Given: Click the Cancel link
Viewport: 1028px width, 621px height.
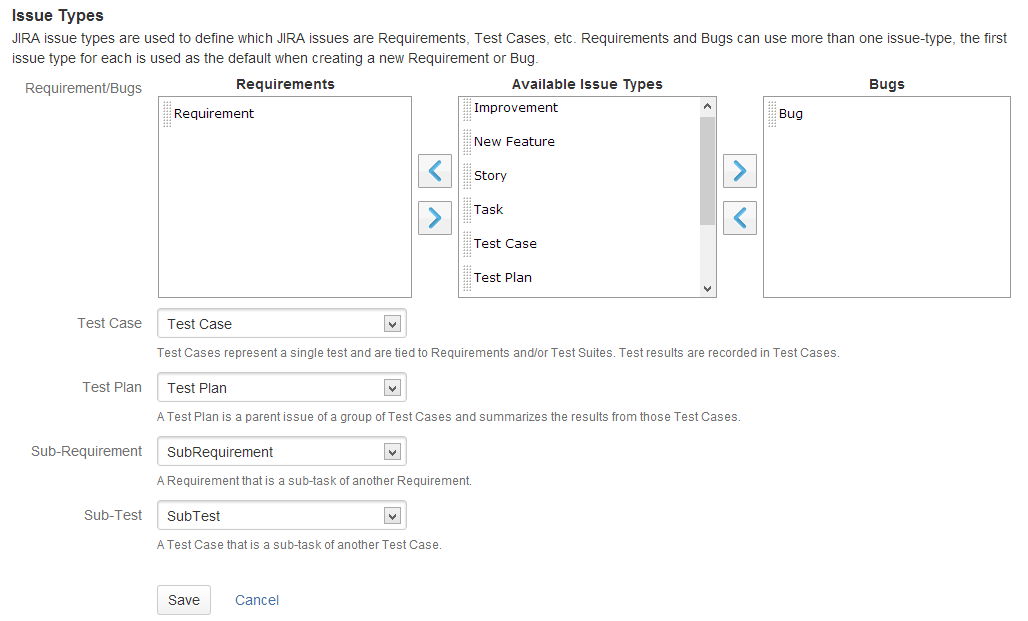Looking at the screenshot, I should pos(257,600).
